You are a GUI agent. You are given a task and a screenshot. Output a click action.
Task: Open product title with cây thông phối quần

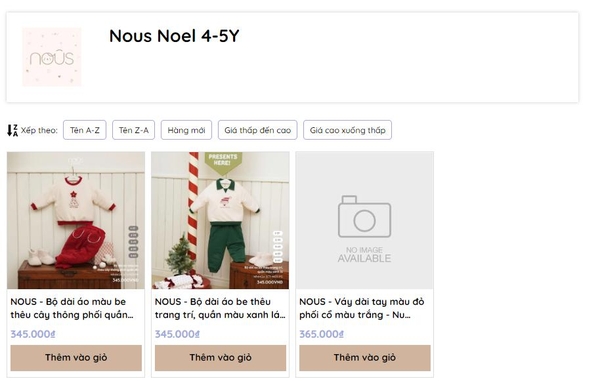(72, 308)
